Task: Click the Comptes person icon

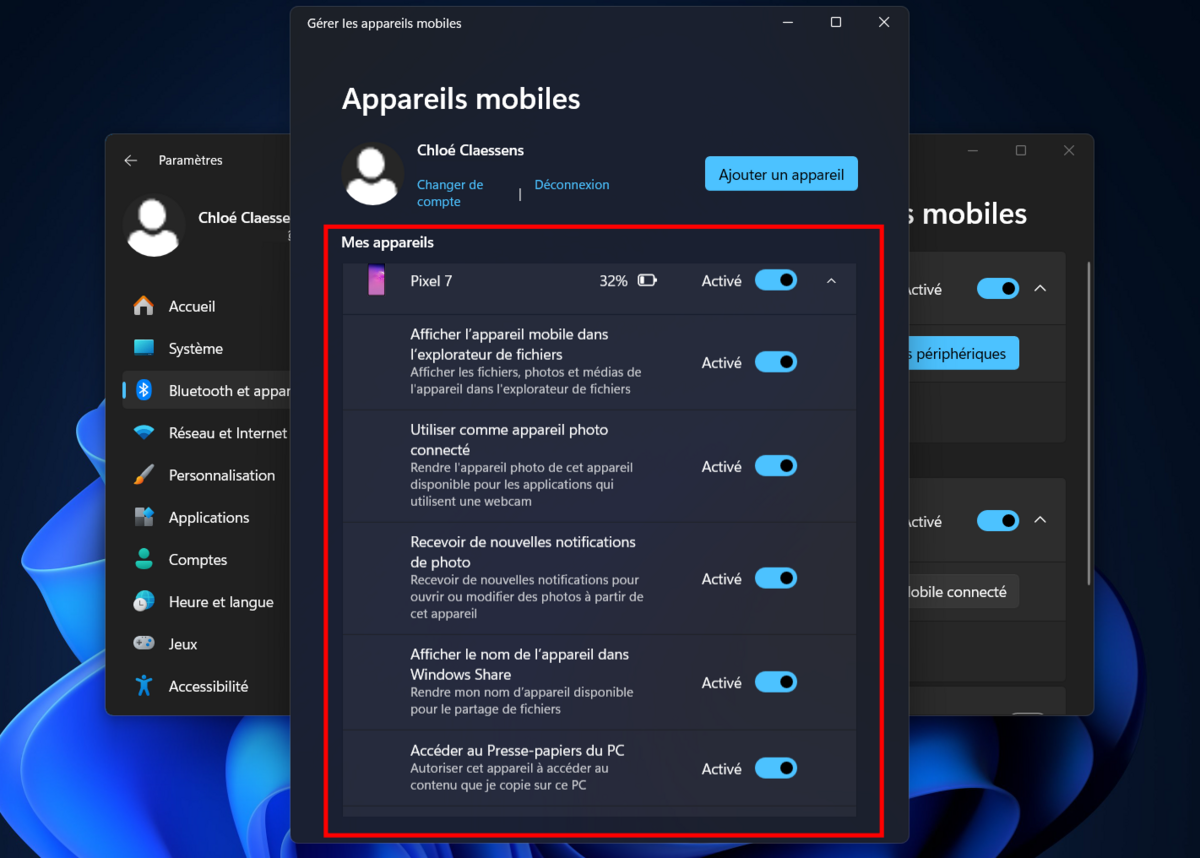Action: click(x=144, y=559)
